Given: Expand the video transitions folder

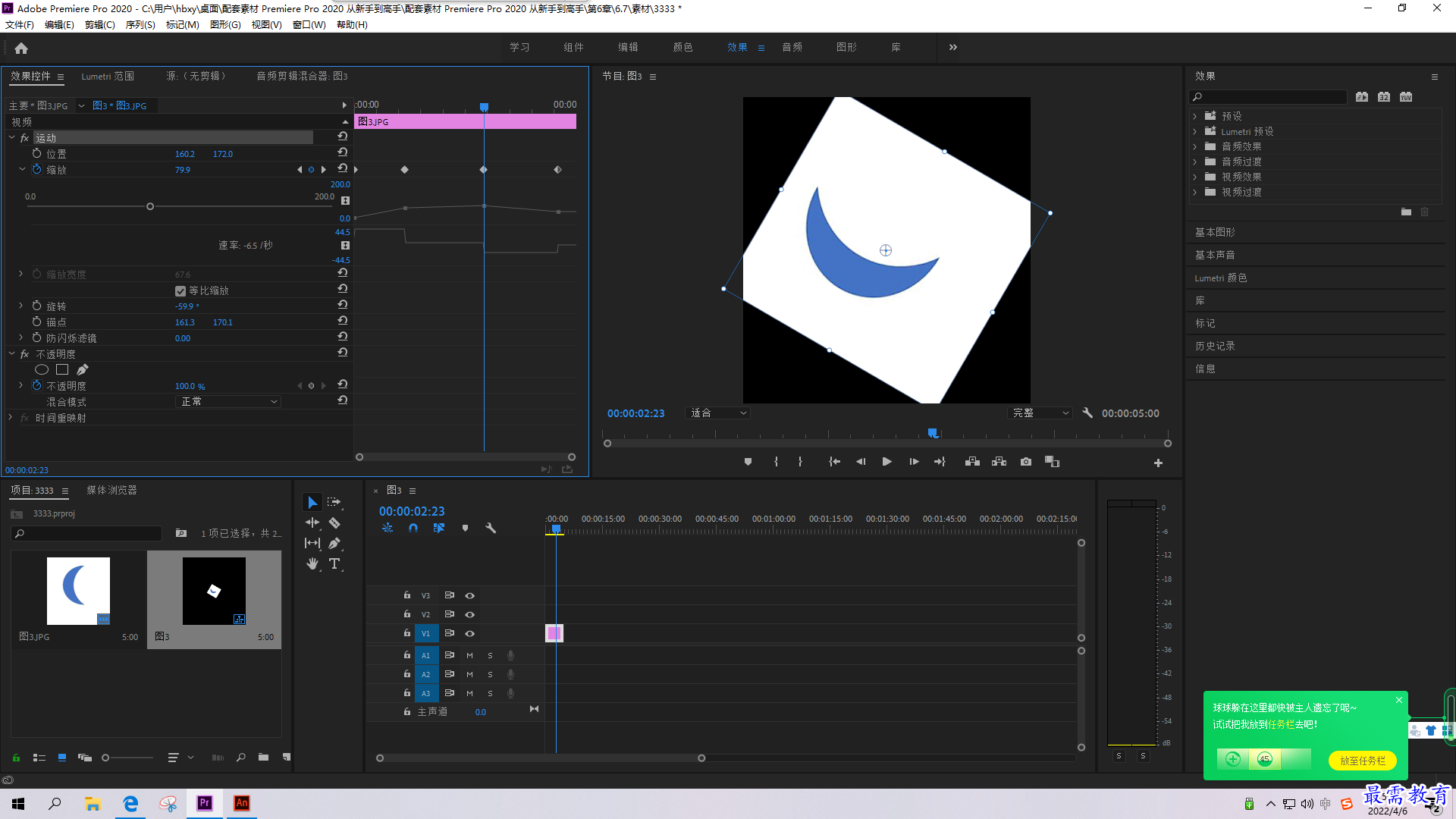Looking at the screenshot, I should (x=1195, y=192).
